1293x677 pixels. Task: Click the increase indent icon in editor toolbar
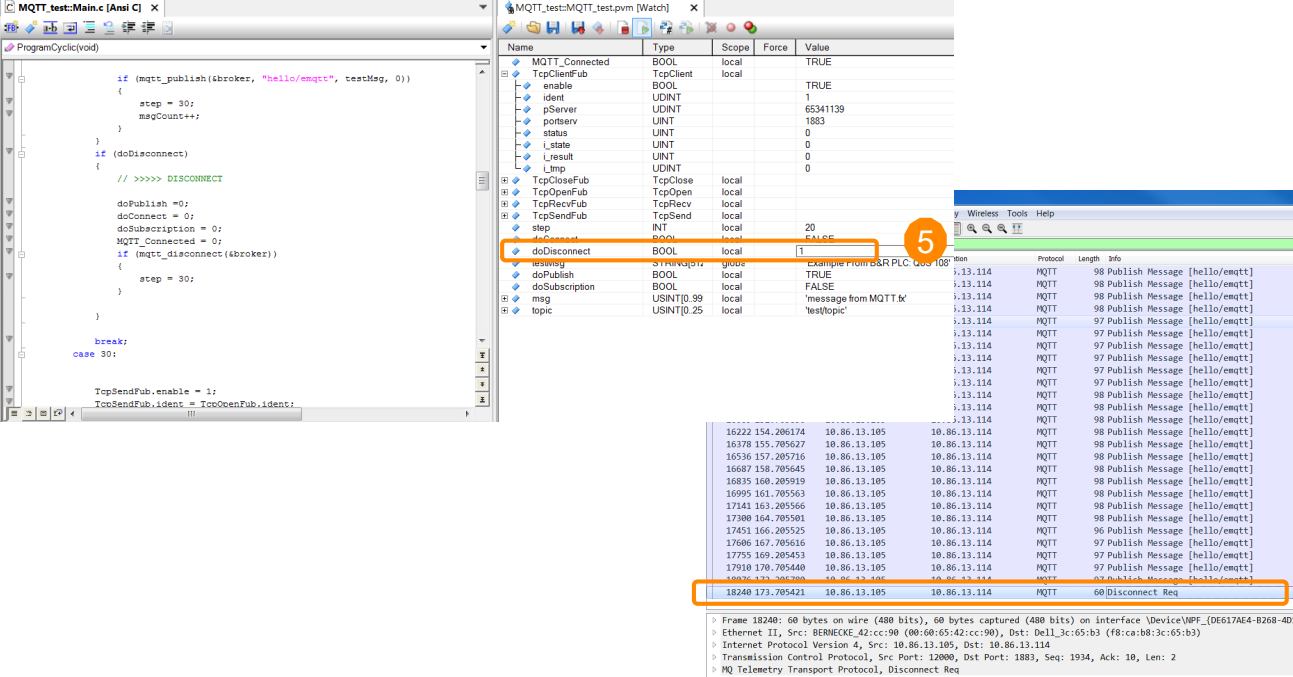point(129,28)
